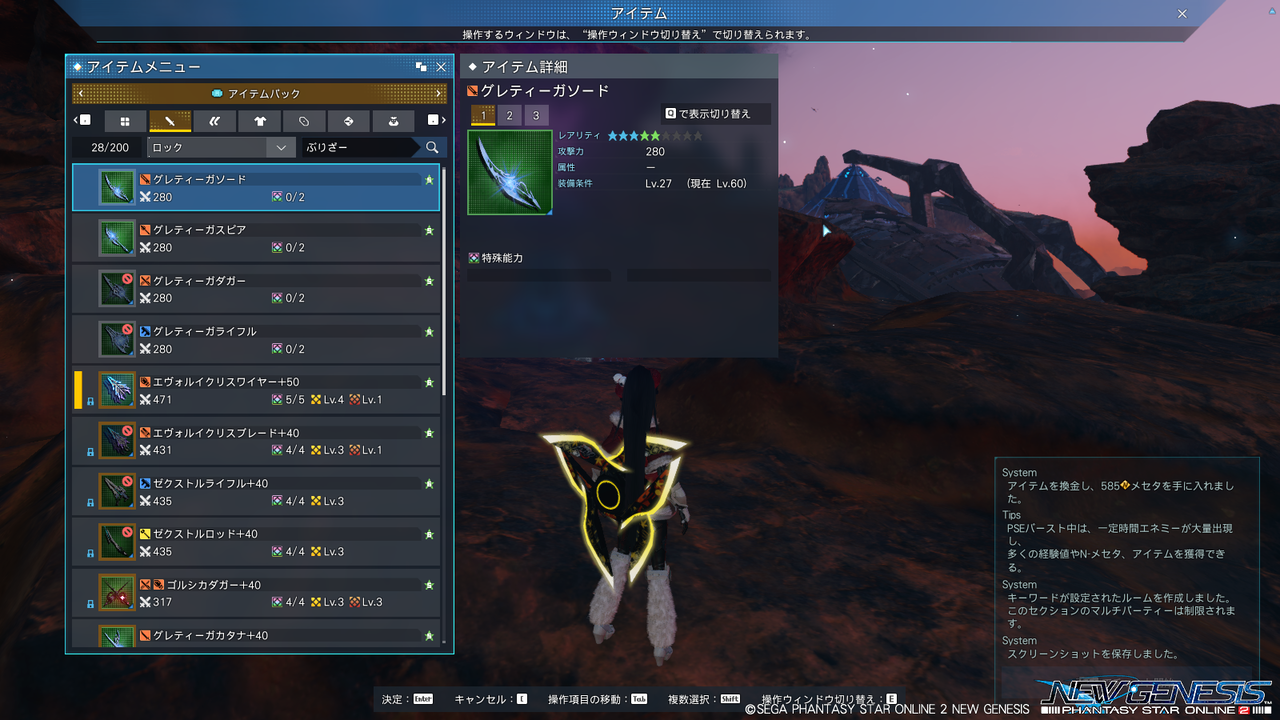This screenshot has height=720, width=1280.
Task: Select the weapons sword category tab
Action: pyautogui.click(x=170, y=121)
